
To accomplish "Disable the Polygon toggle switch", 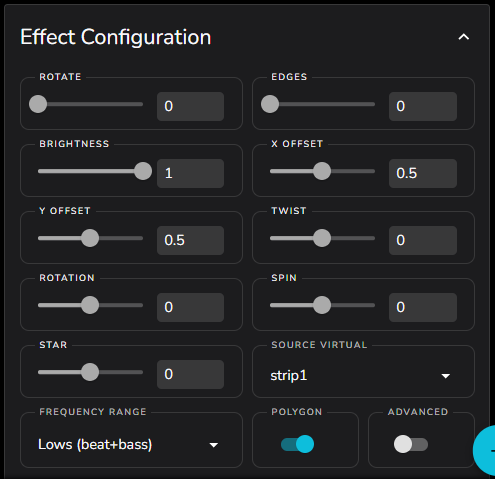I will (298, 444).
